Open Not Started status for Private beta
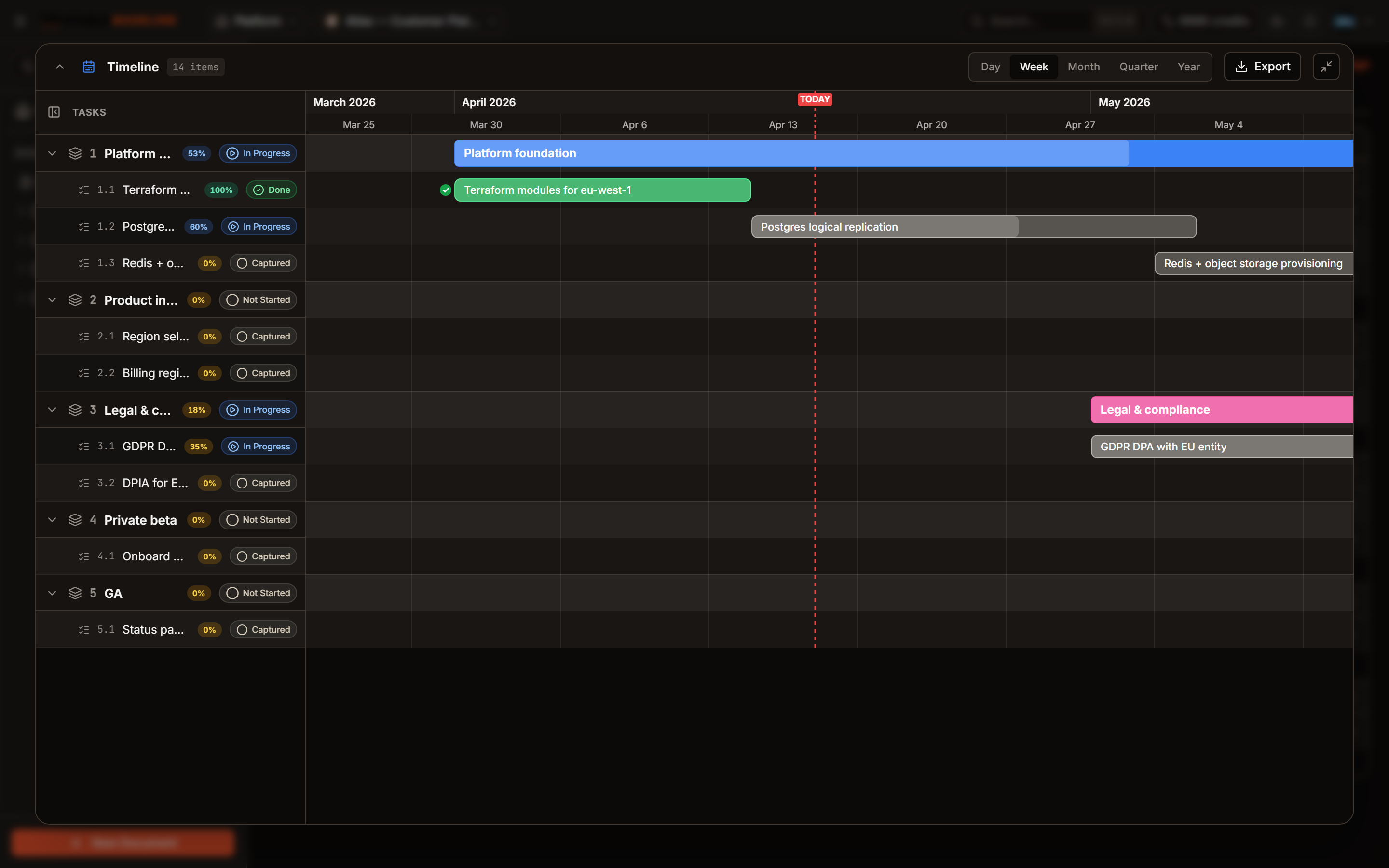Image resolution: width=1389 pixels, height=868 pixels. point(258,519)
